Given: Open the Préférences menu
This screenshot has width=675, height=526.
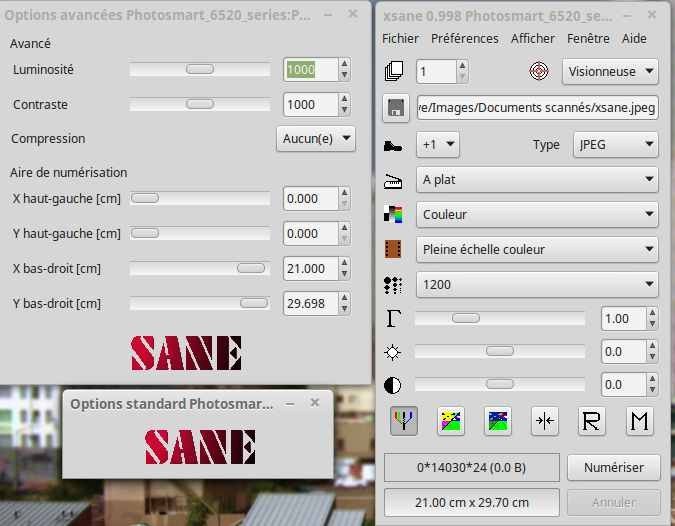Looking at the screenshot, I should [464, 38].
